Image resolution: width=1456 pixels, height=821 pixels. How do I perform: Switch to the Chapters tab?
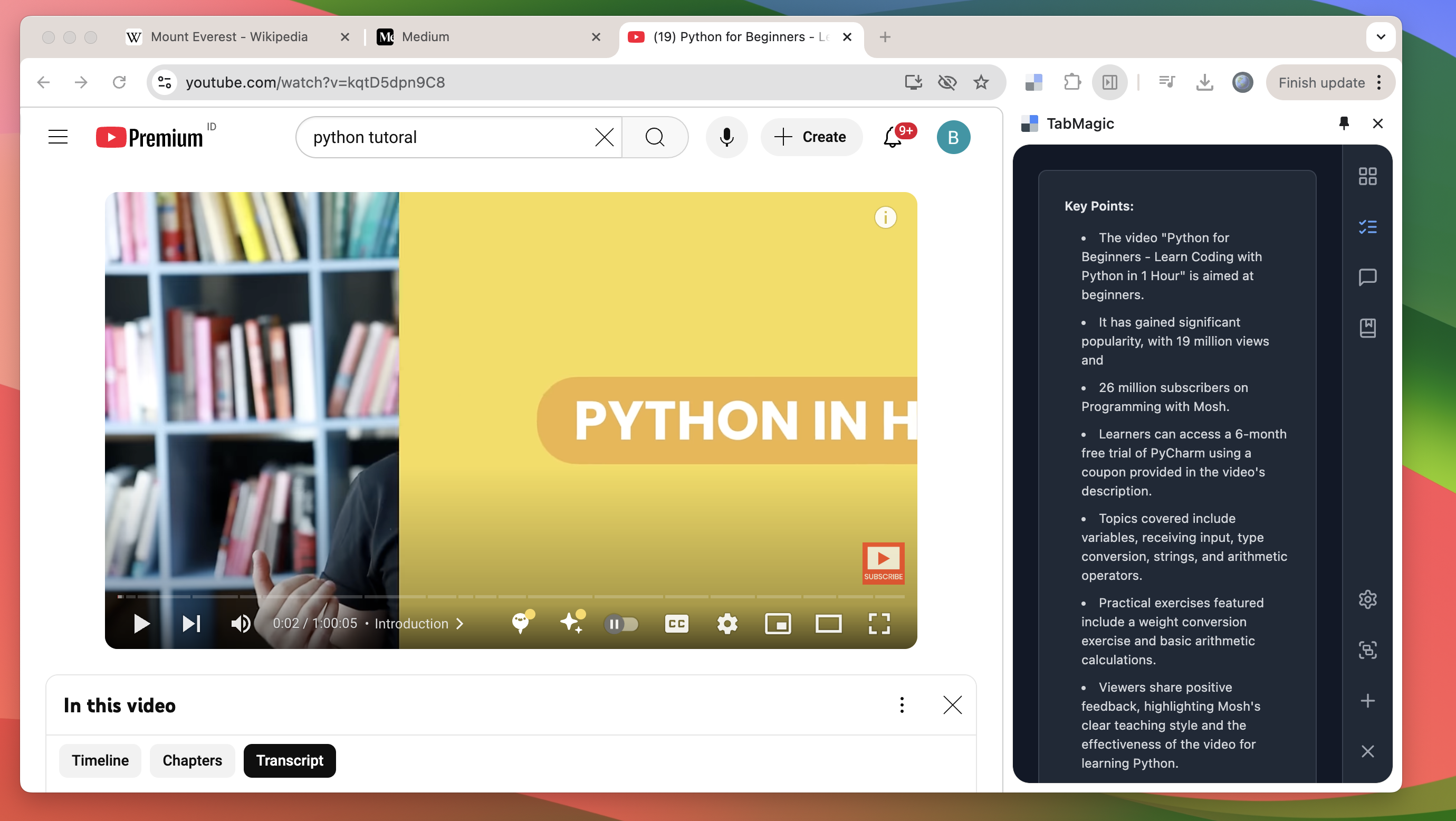coord(192,760)
